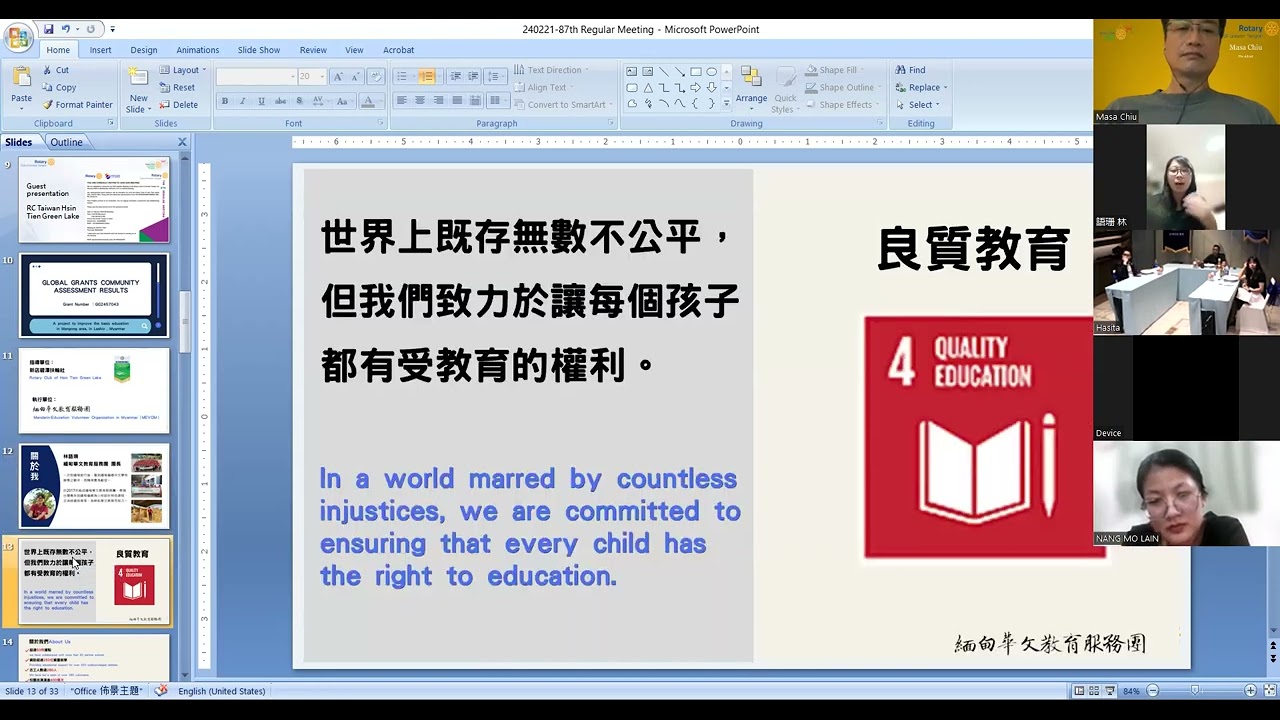Image resolution: width=1280 pixels, height=720 pixels.
Task: Toggle Strikethrough formatting
Action: tap(280, 101)
